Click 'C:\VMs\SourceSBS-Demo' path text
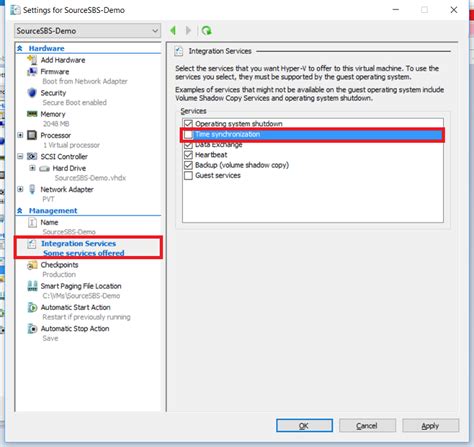Screen dimensions: 474x447 pyautogui.click(x=81, y=296)
